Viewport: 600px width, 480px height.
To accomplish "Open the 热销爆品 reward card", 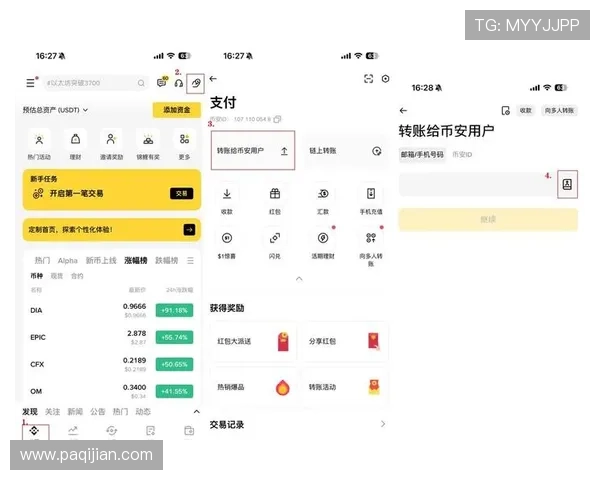I will point(253,387).
